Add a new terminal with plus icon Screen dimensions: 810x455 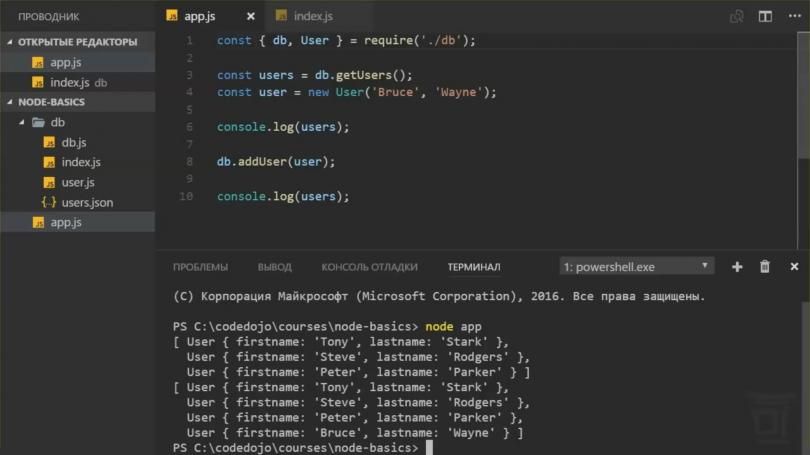737,266
